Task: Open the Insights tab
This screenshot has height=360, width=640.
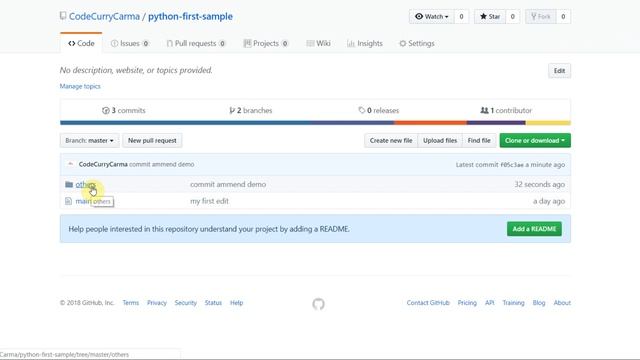Action: (365, 43)
